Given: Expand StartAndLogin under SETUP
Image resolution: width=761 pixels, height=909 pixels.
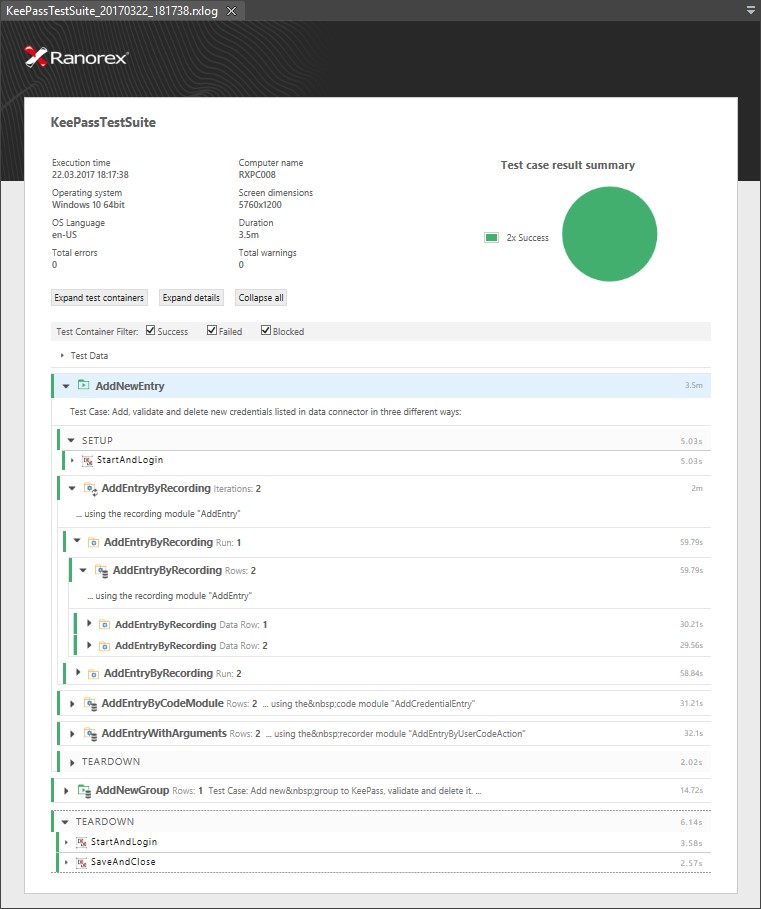Looking at the screenshot, I should (x=72, y=460).
